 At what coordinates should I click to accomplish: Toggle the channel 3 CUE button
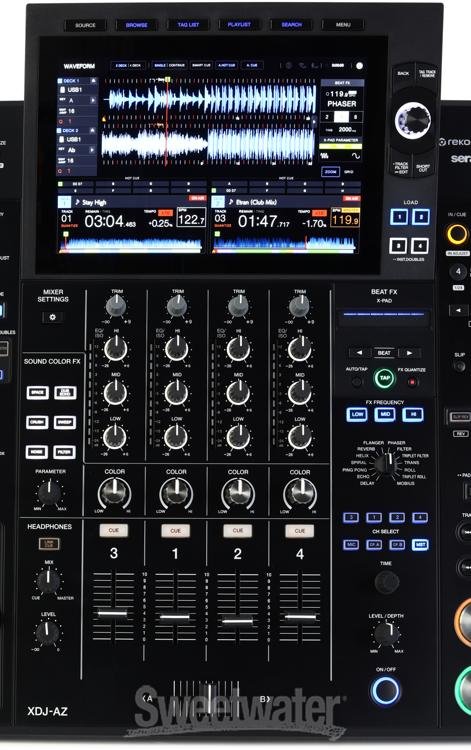[x=113, y=530]
